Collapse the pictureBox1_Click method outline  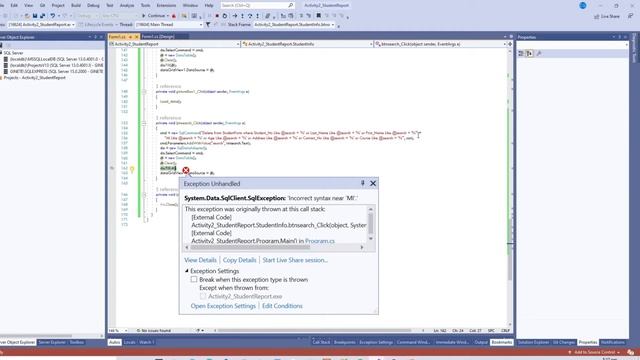pos(144,92)
